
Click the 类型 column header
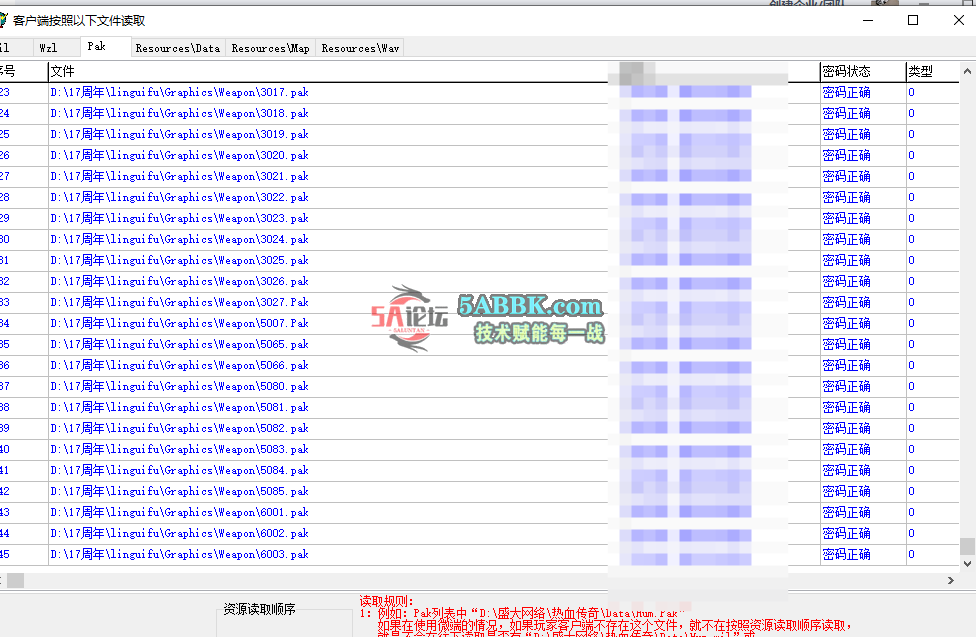pos(932,72)
